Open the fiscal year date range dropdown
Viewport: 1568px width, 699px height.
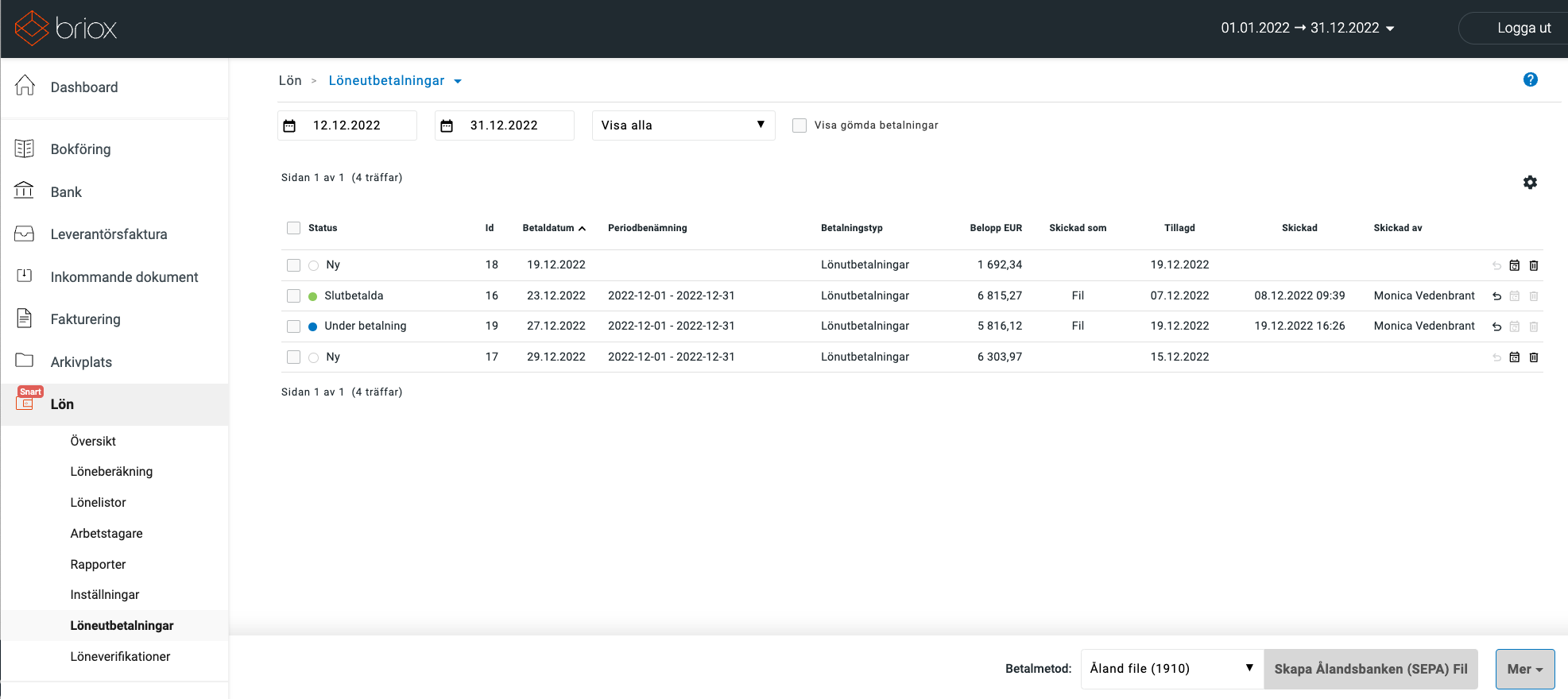tap(1307, 28)
